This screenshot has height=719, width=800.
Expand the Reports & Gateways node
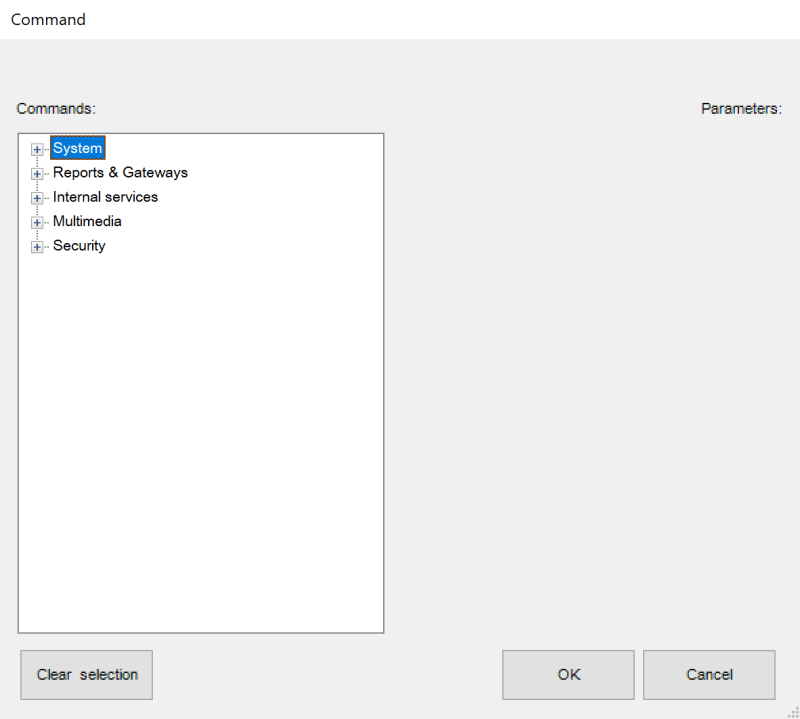(x=37, y=173)
